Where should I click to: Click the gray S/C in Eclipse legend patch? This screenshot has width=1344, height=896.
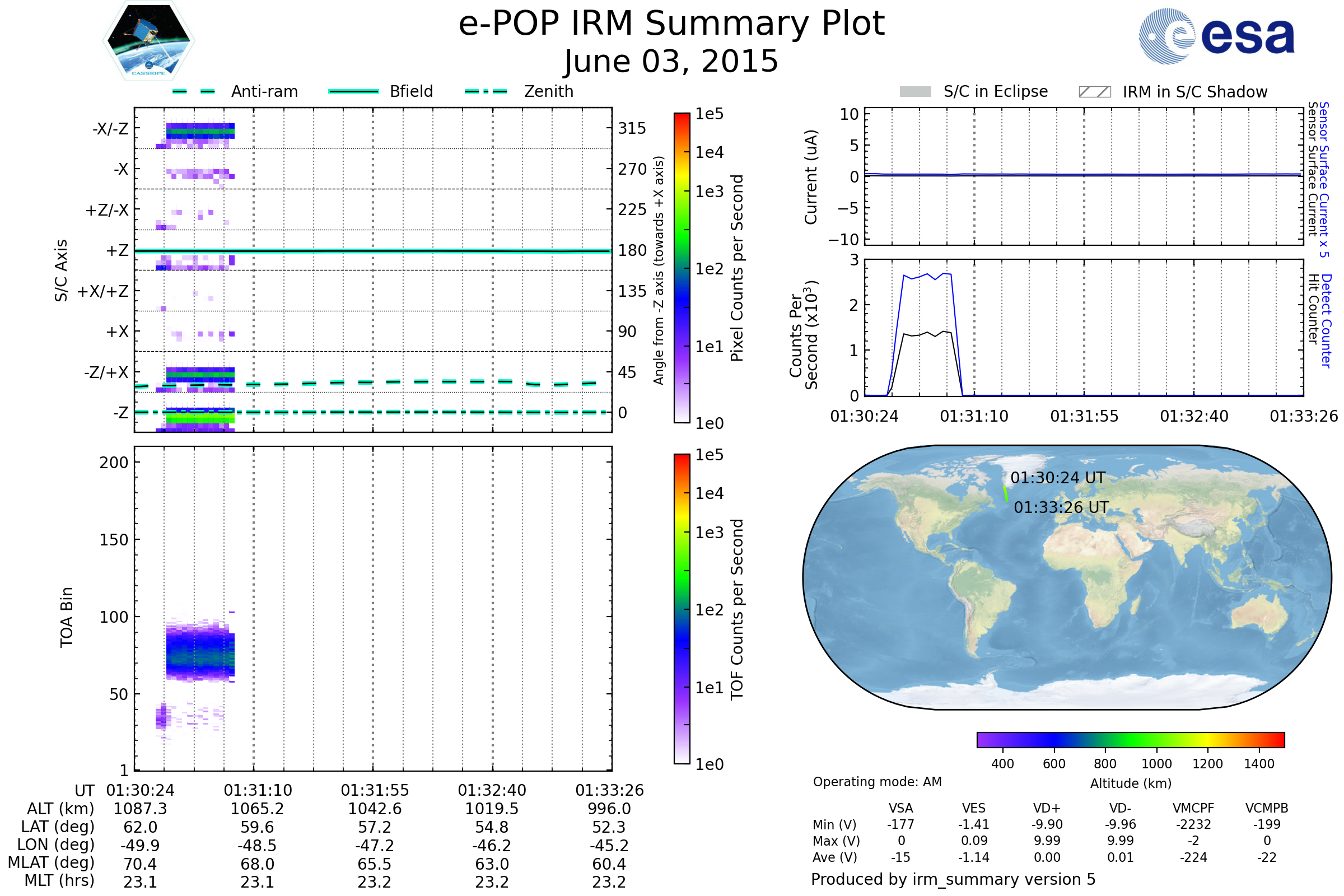[915, 92]
